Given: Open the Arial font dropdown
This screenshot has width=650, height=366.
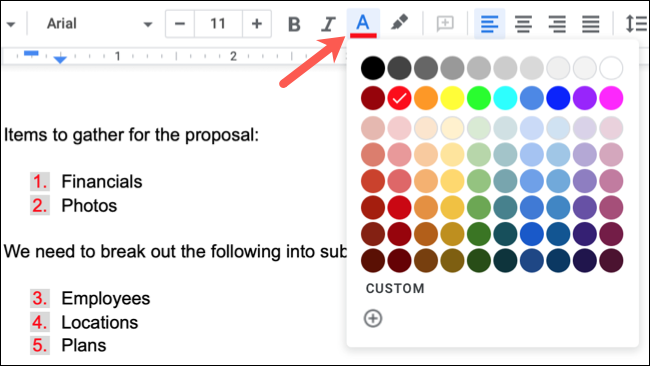Looking at the screenshot, I should coord(98,24).
